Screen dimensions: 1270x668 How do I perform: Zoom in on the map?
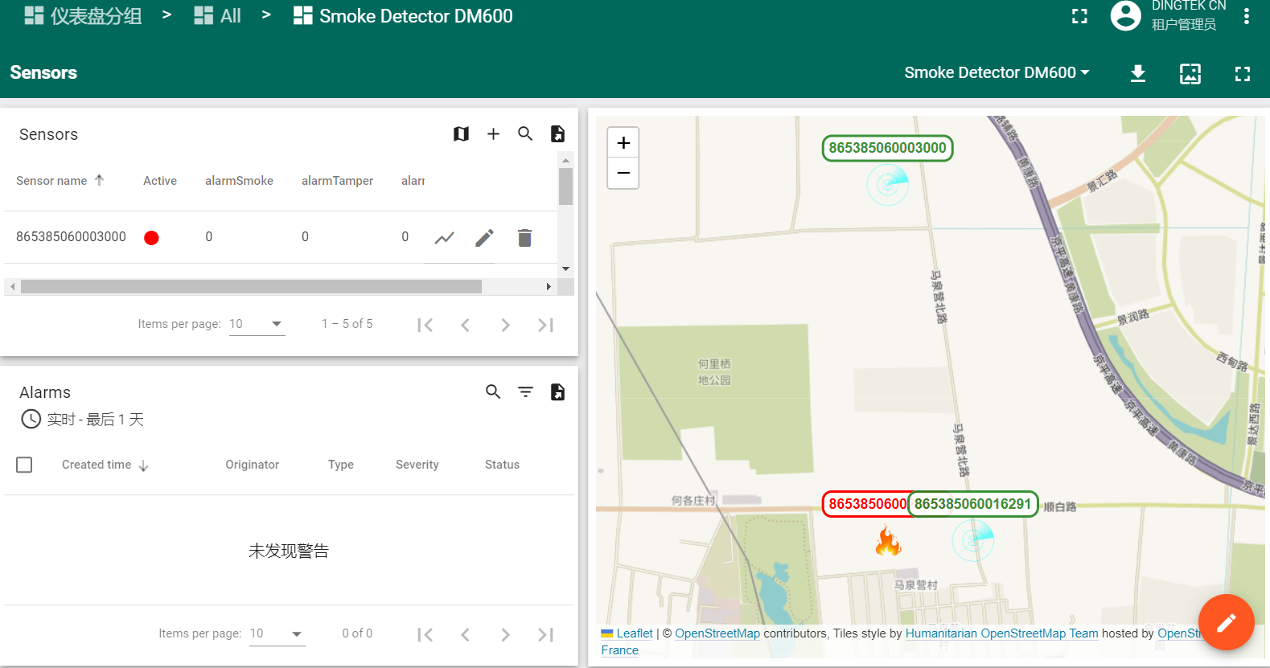coord(623,143)
